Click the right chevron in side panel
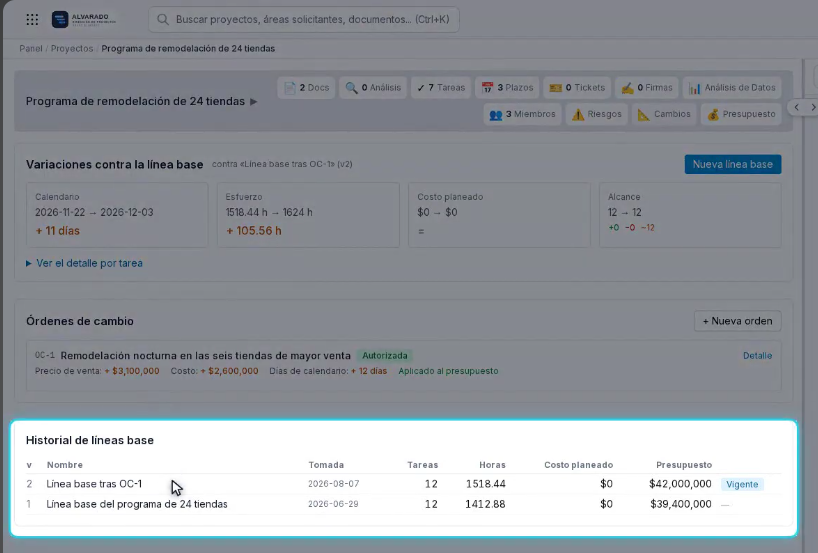Image resolution: width=818 pixels, height=553 pixels. point(813,107)
